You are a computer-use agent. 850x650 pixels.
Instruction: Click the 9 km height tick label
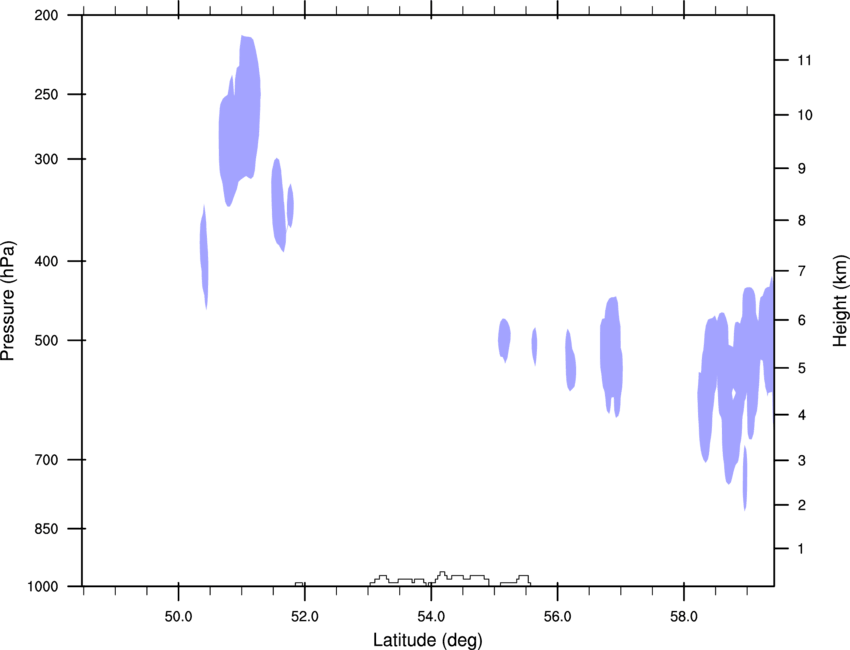tap(801, 169)
